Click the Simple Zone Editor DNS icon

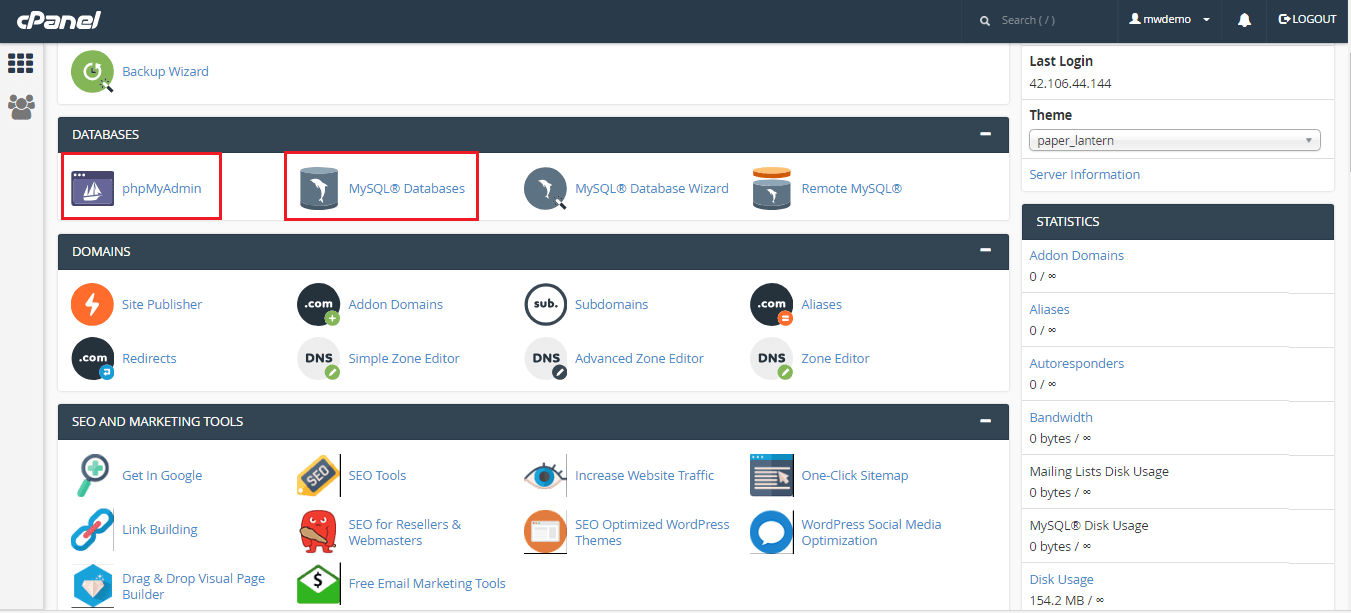319,358
